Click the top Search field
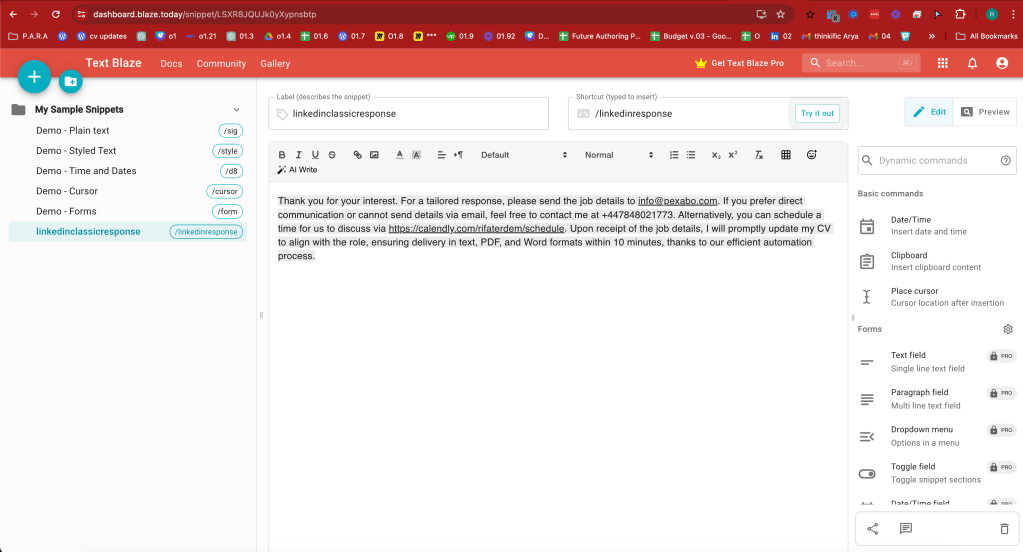 pyautogui.click(x=861, y=63)
